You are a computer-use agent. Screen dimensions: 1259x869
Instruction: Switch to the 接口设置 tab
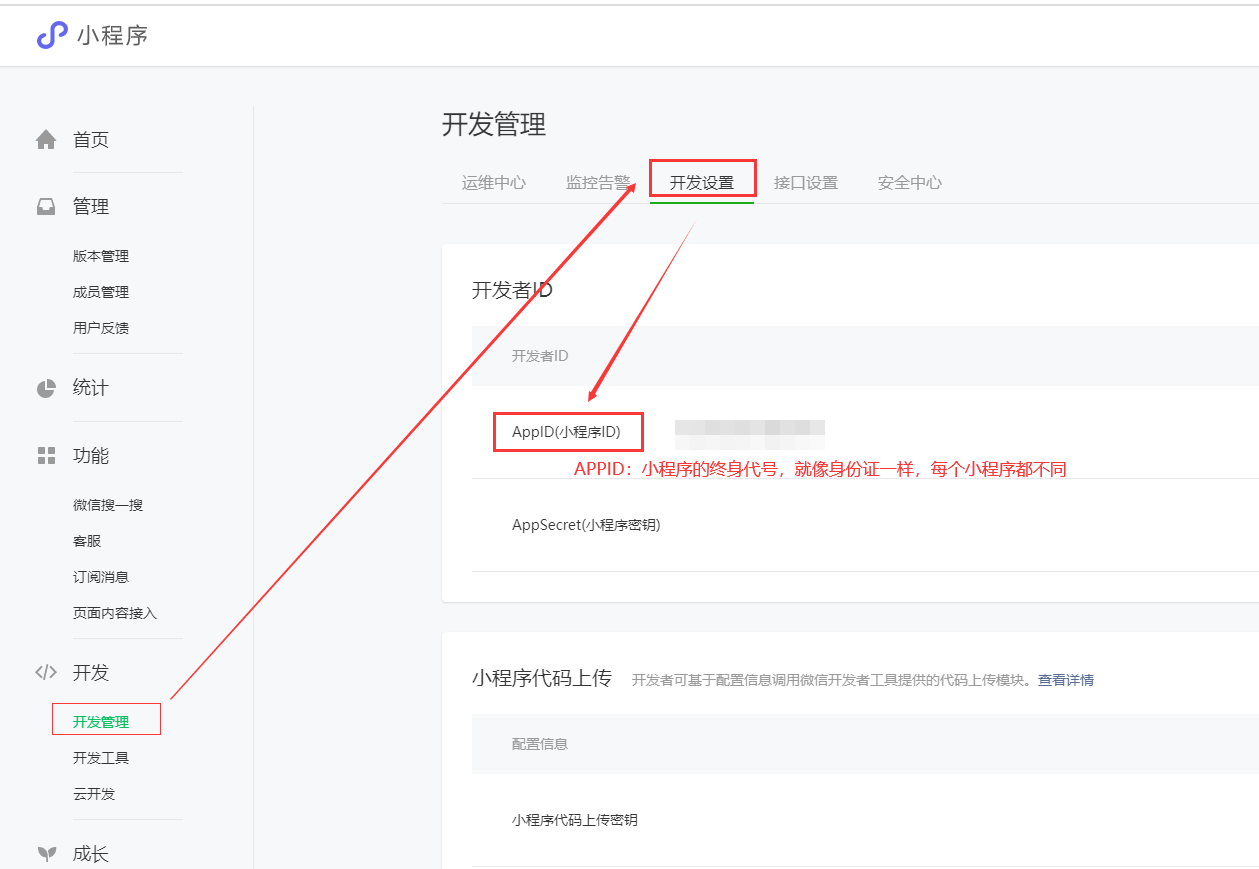(806, 183)
